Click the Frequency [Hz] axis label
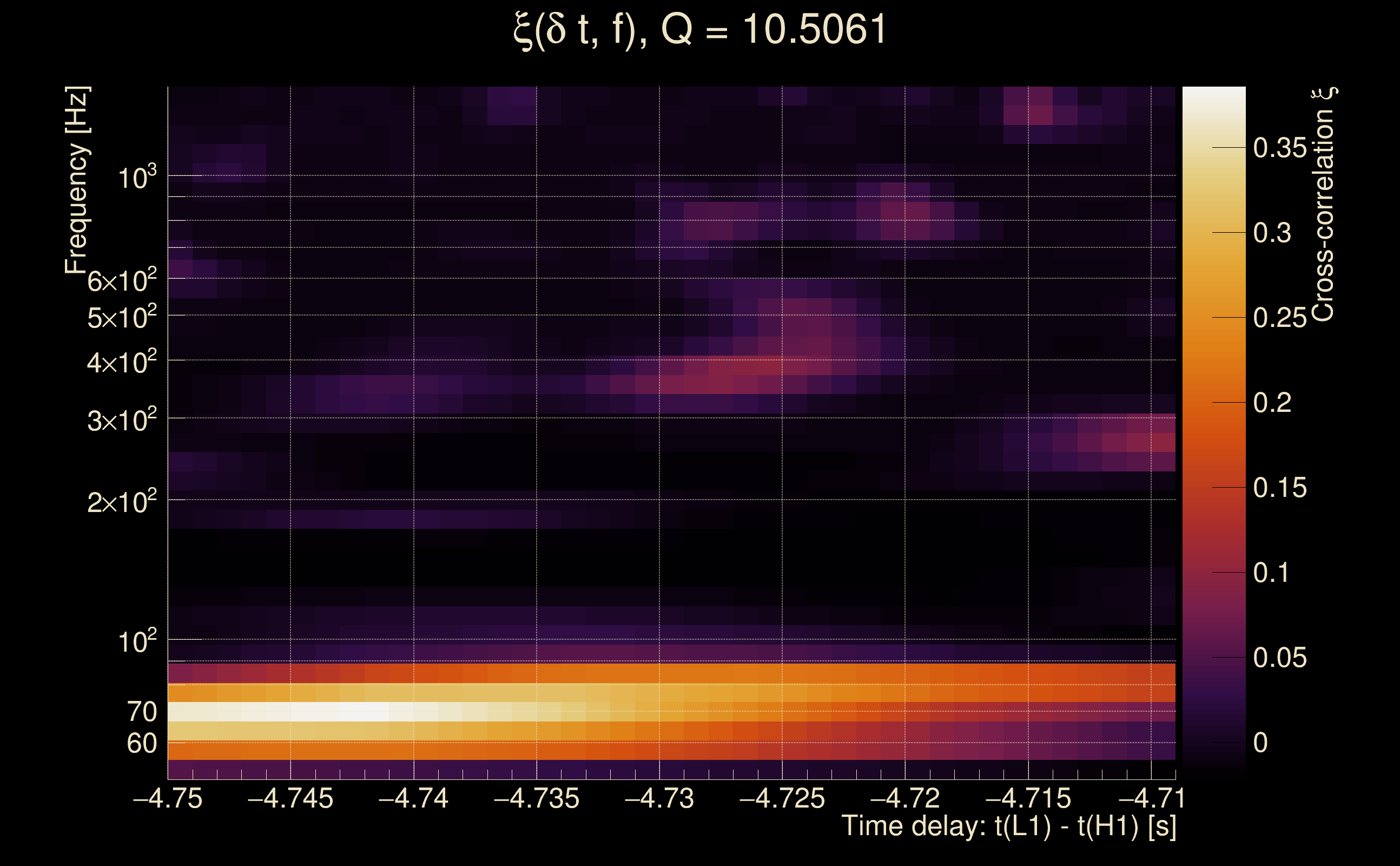1400x866 pixels. pyautogui.click(x=77, y=180)
